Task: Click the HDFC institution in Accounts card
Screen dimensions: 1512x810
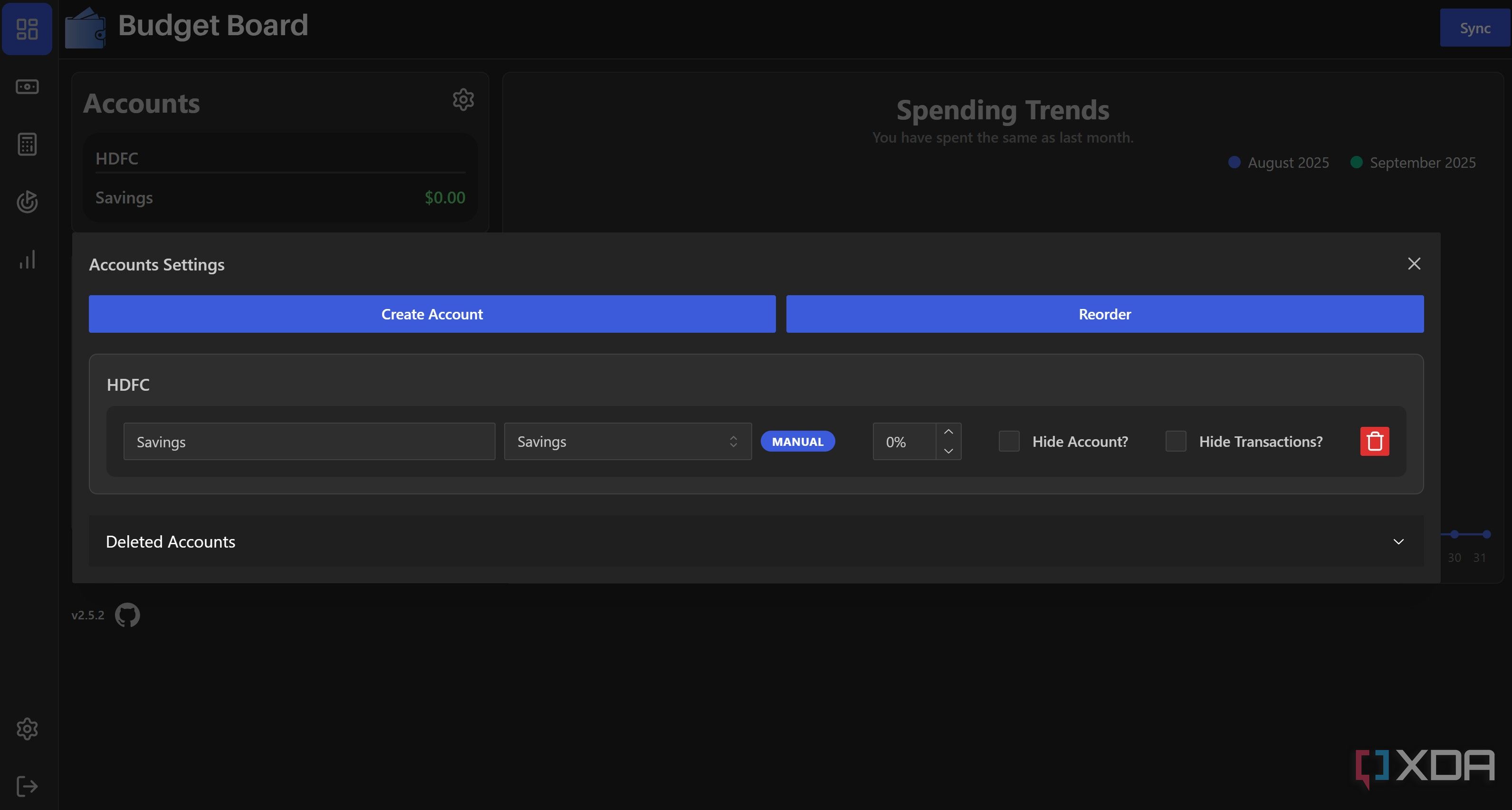Action: (x=117, y=159)
